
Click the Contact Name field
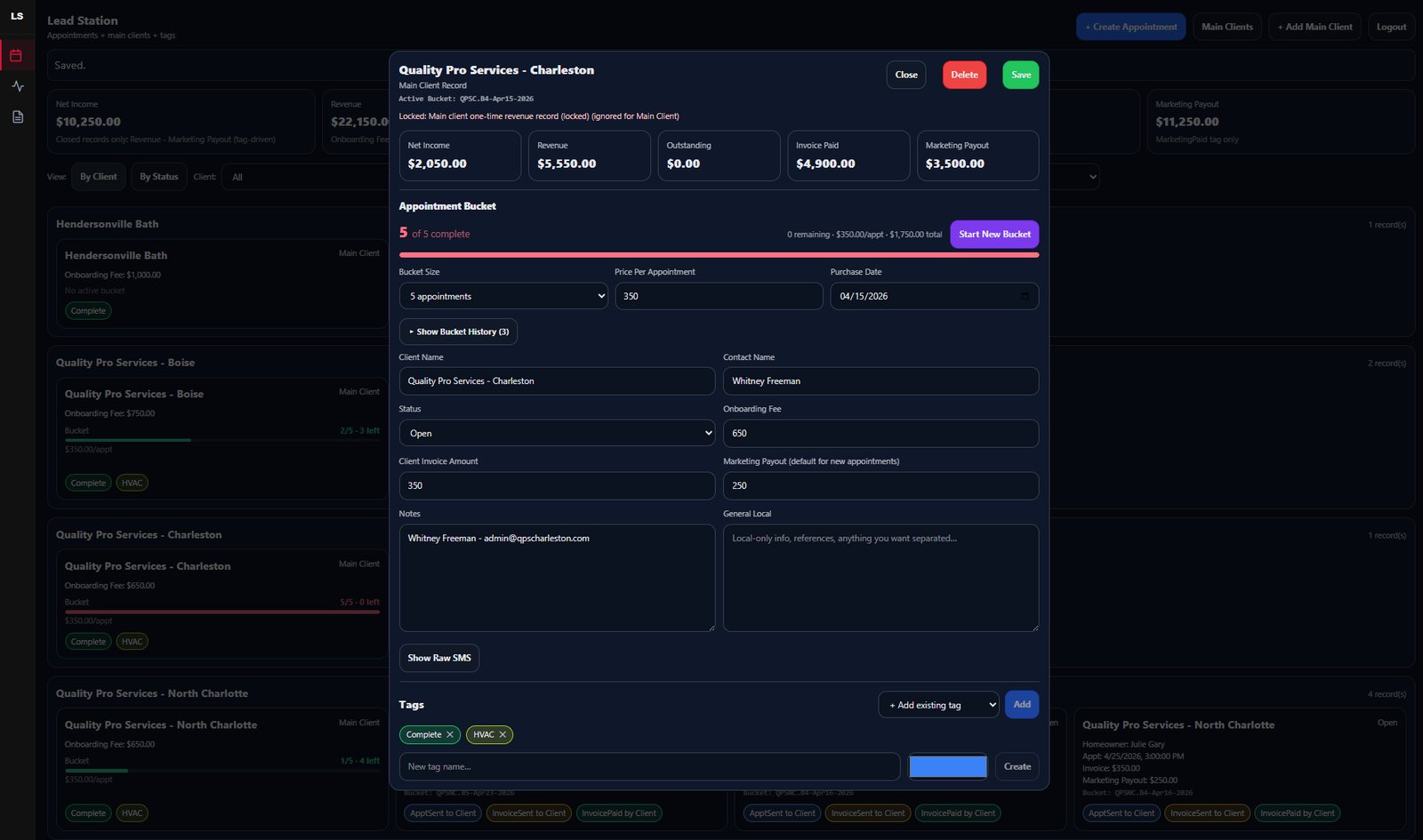click(880, 380)
